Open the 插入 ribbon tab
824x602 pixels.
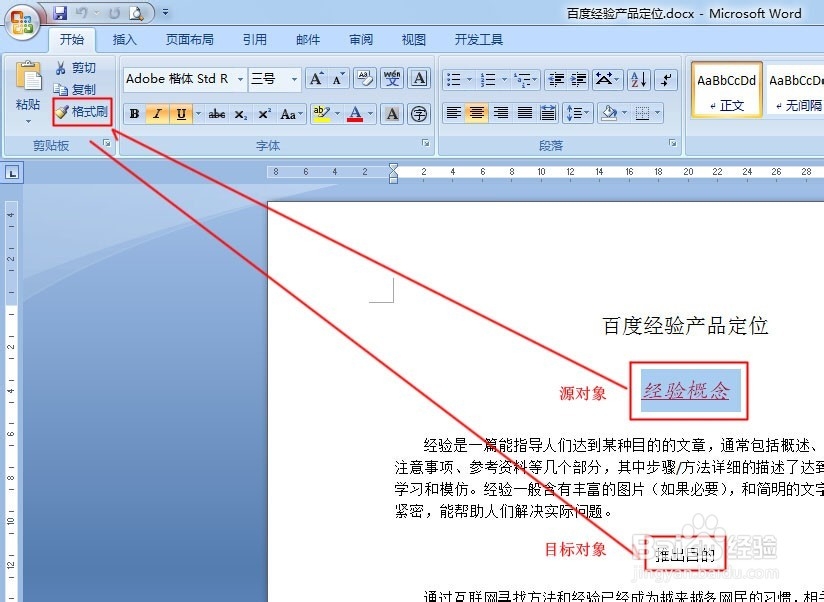[125, 39]
